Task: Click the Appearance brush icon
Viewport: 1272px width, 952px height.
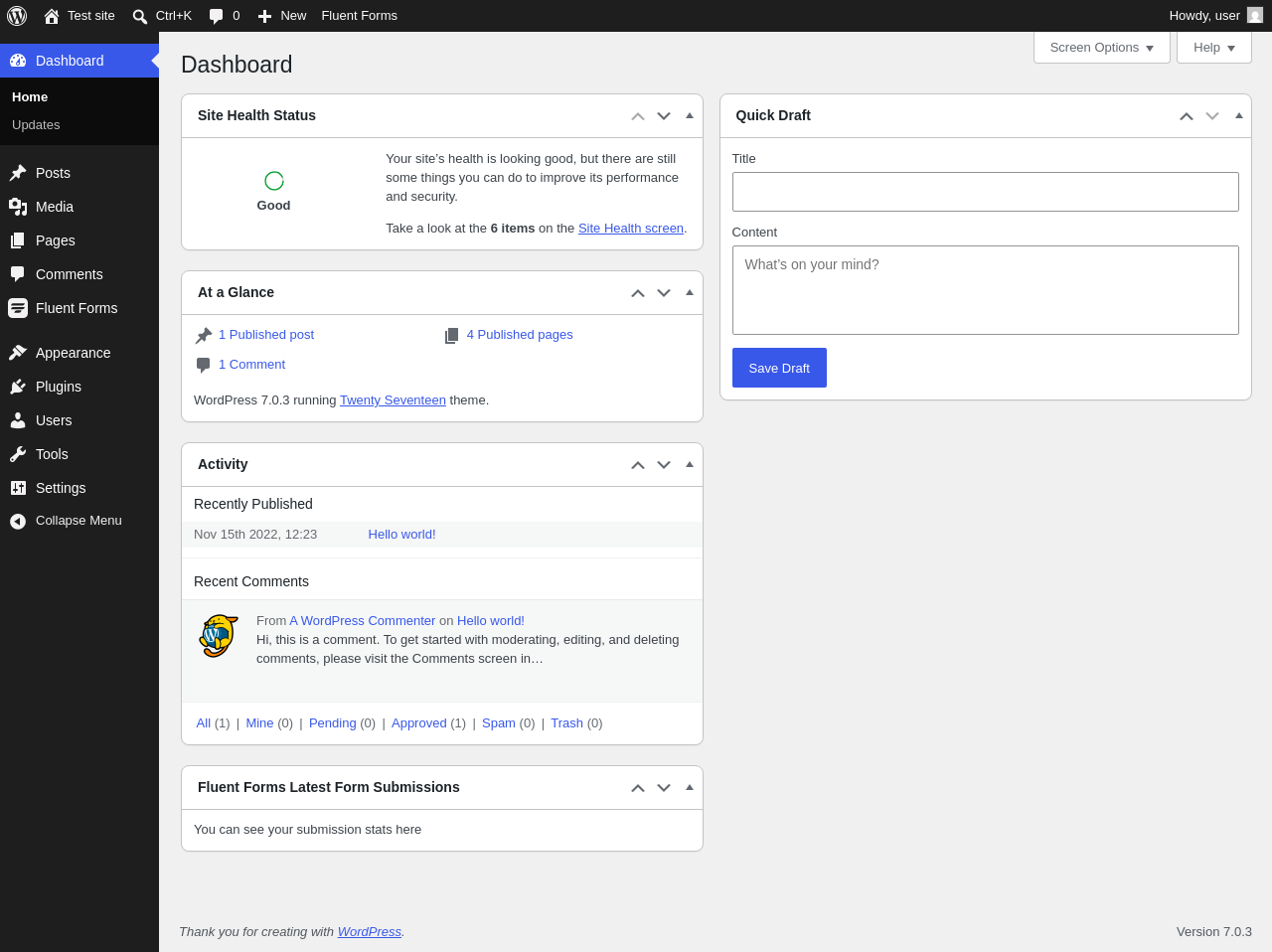Action: pyautogui.click(x=18, y=353)
